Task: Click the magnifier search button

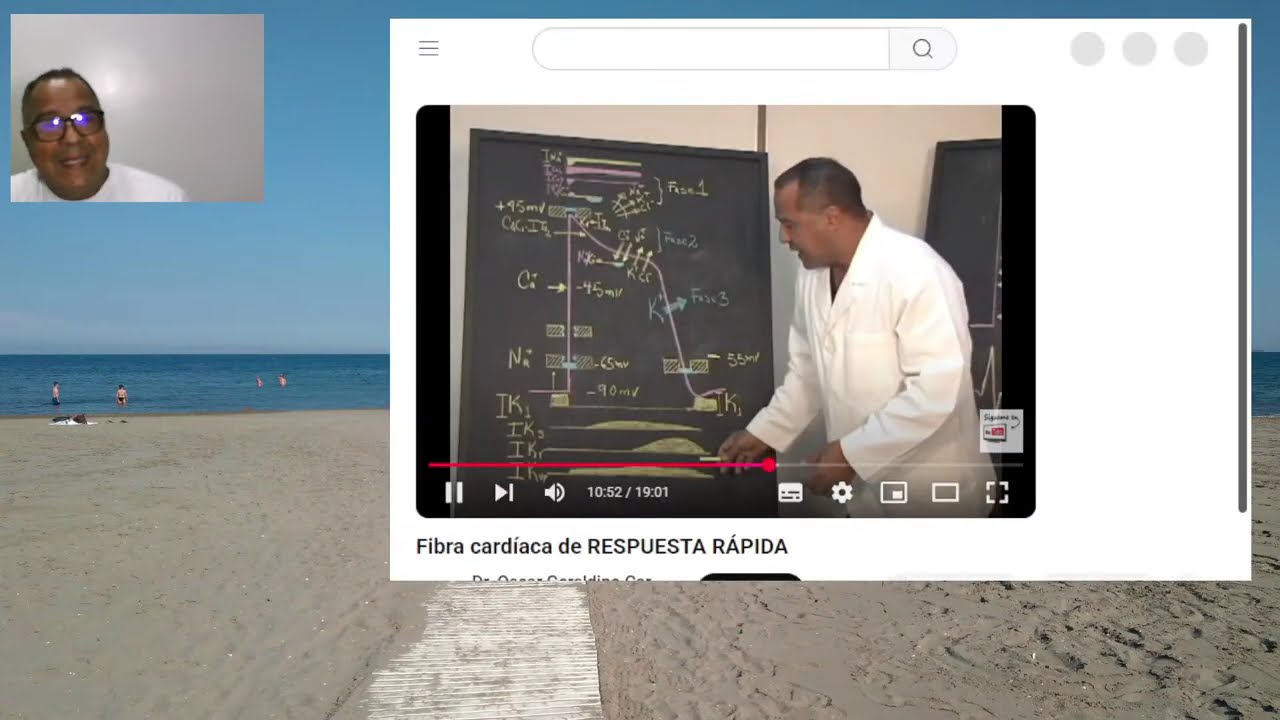Action: click(923, 48)
